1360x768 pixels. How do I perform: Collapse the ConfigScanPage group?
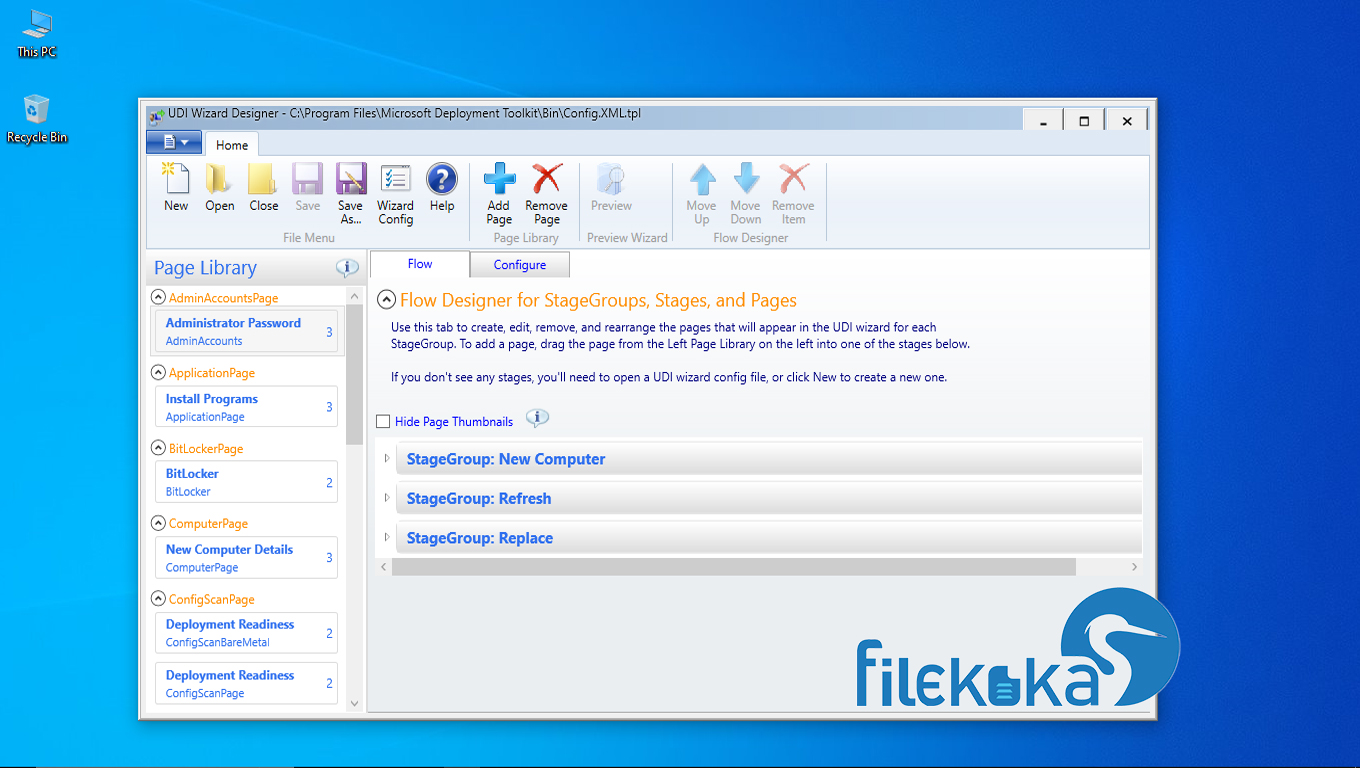click(158, 600)
